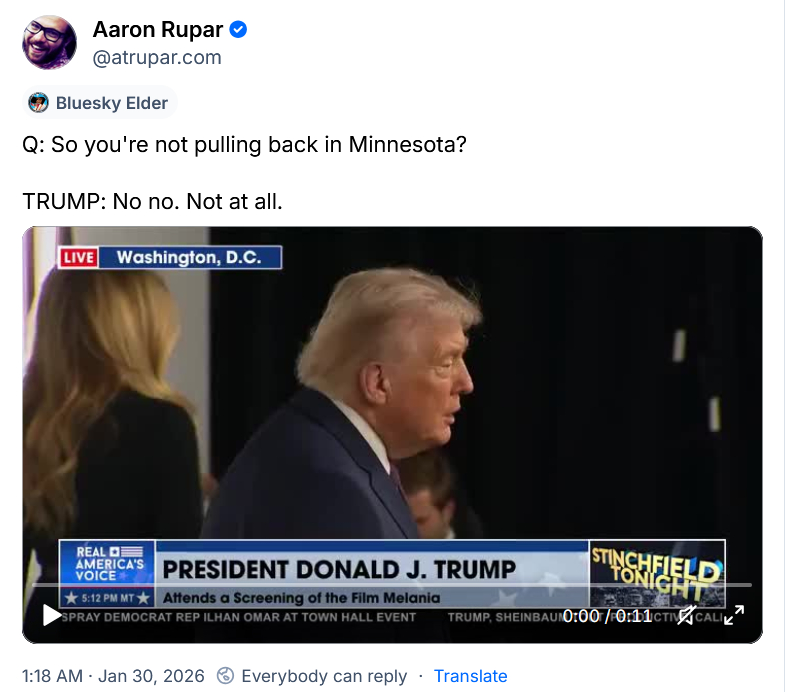Click the video time display 0:00 / 0:11
Image resolution: width=795 pixels, height=692 pixels.
[x=607, y=615]
